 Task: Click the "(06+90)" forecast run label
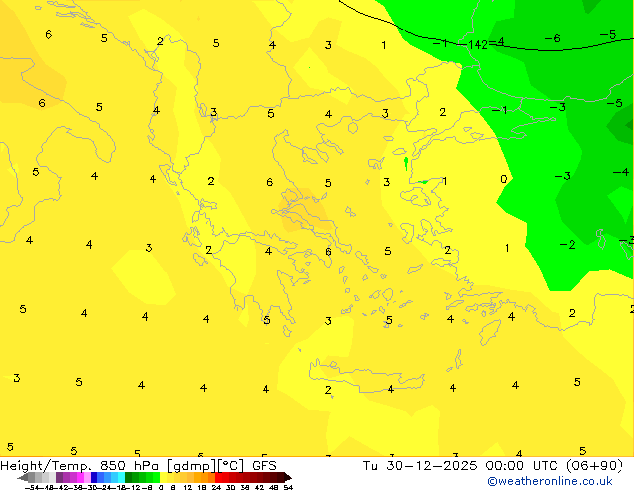594,466
